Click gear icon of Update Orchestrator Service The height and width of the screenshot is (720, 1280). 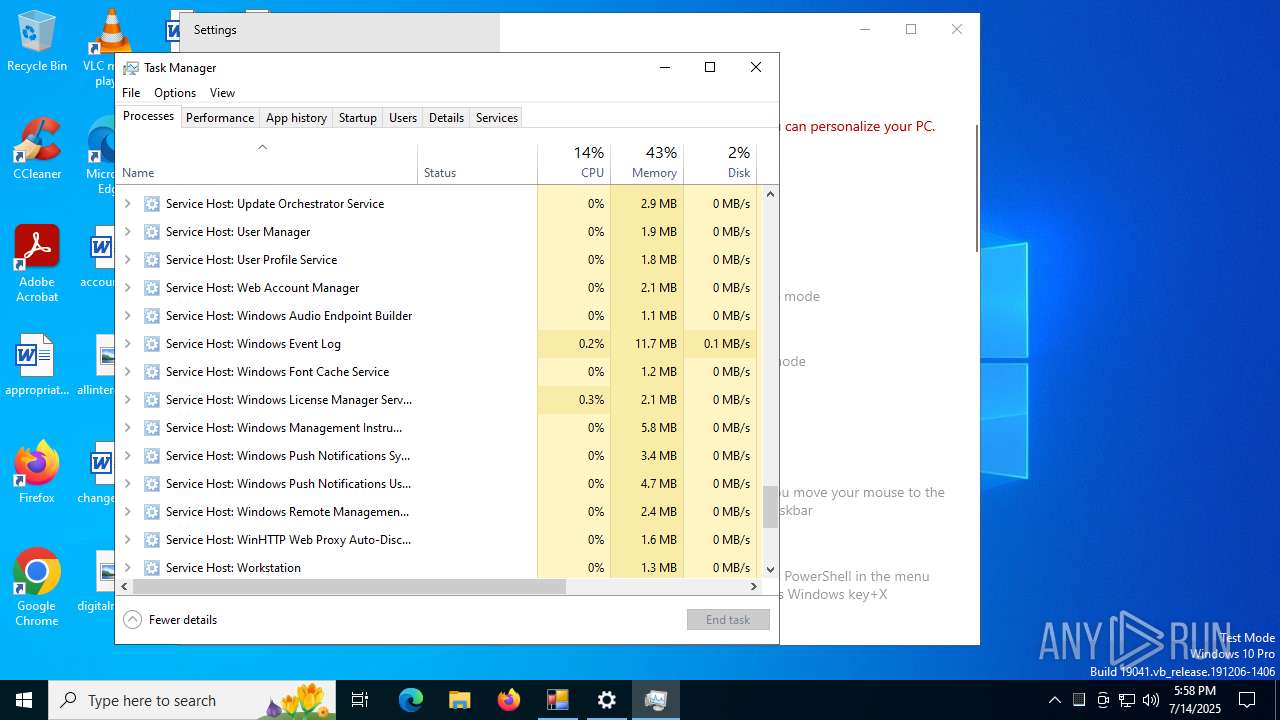tap(152, 204)
